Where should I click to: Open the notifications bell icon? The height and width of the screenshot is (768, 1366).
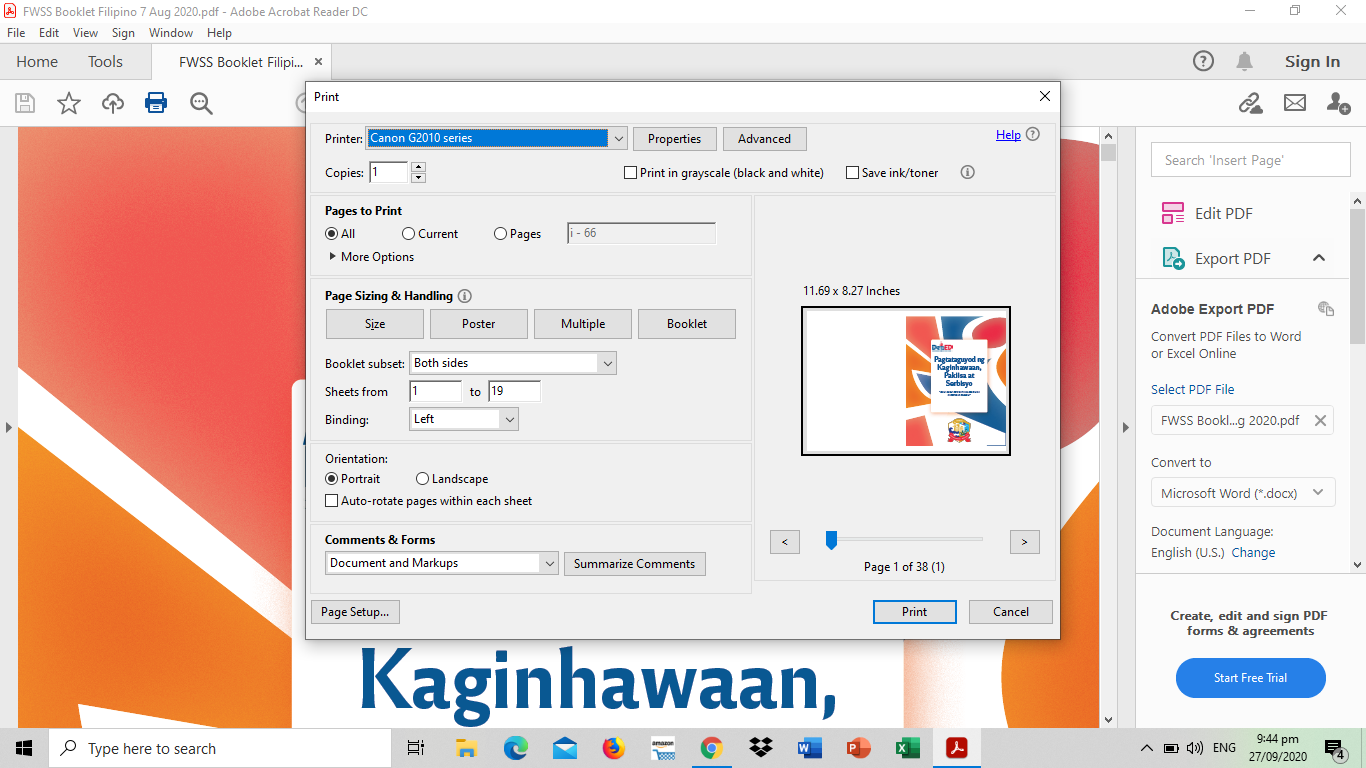coord(1244,61)
